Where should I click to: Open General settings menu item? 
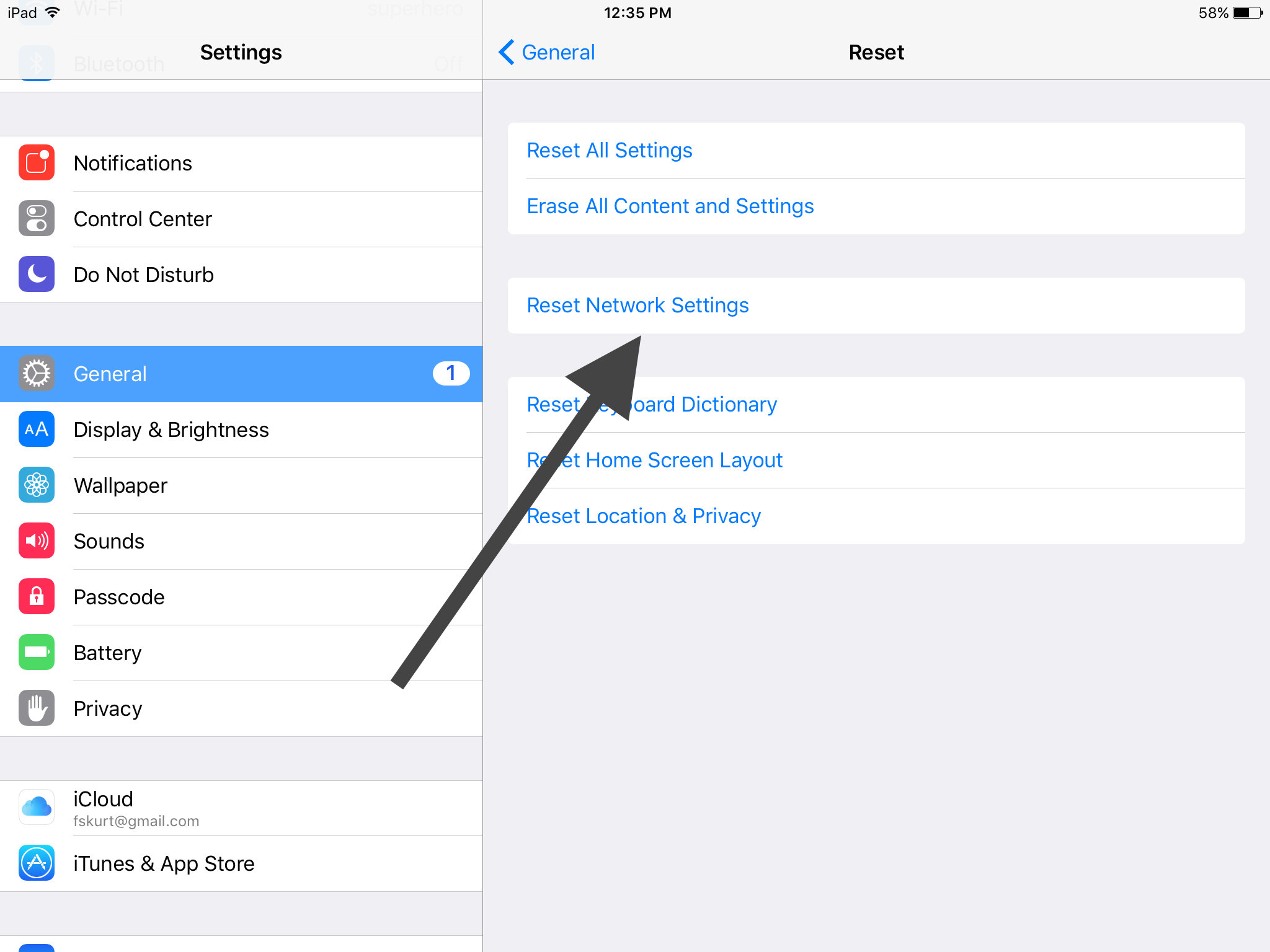pyautogui.click(x=240, y=373)
